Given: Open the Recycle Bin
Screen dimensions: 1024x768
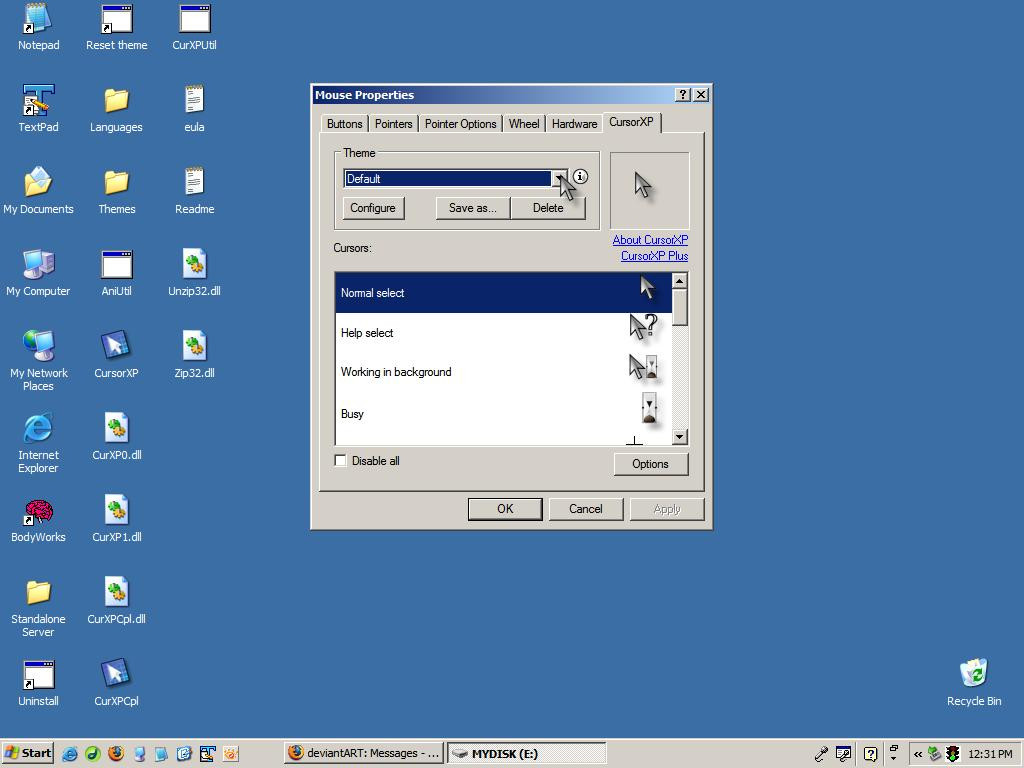Looking at the screenshot, I should [x=974, y=683].
